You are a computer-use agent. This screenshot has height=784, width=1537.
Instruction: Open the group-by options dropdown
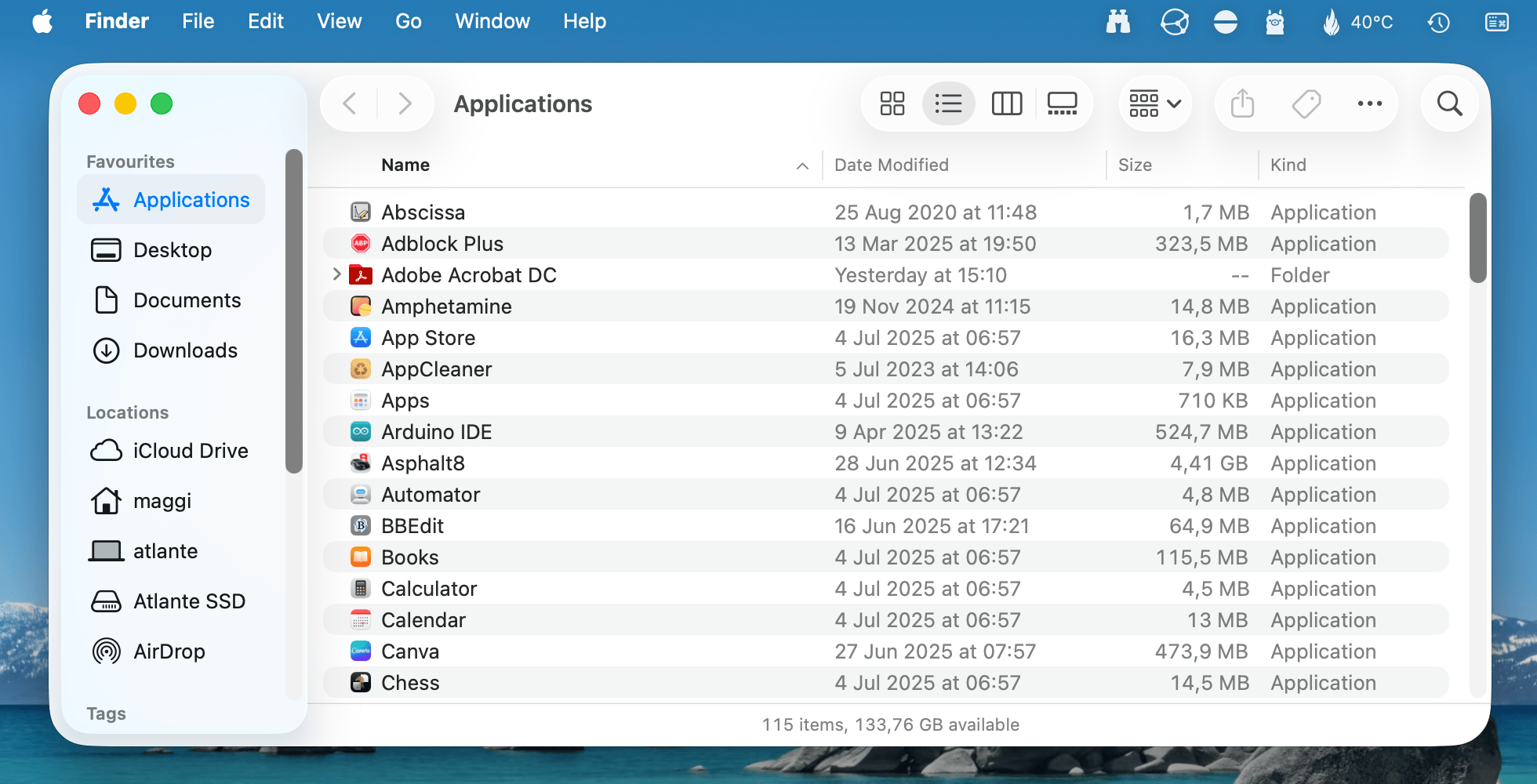tap(1154, 103)
